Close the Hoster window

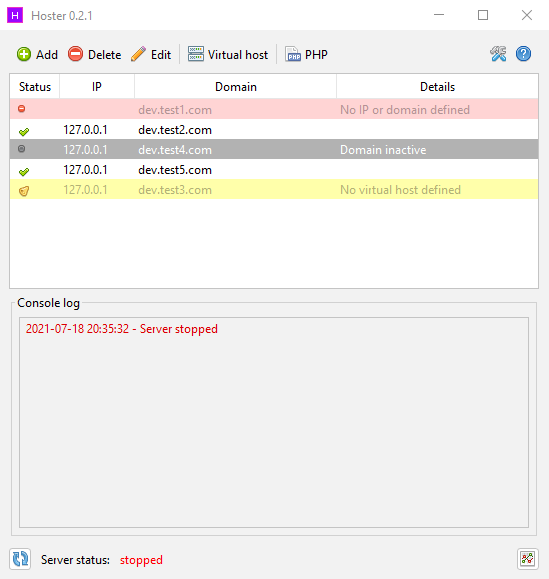[527, 15]
